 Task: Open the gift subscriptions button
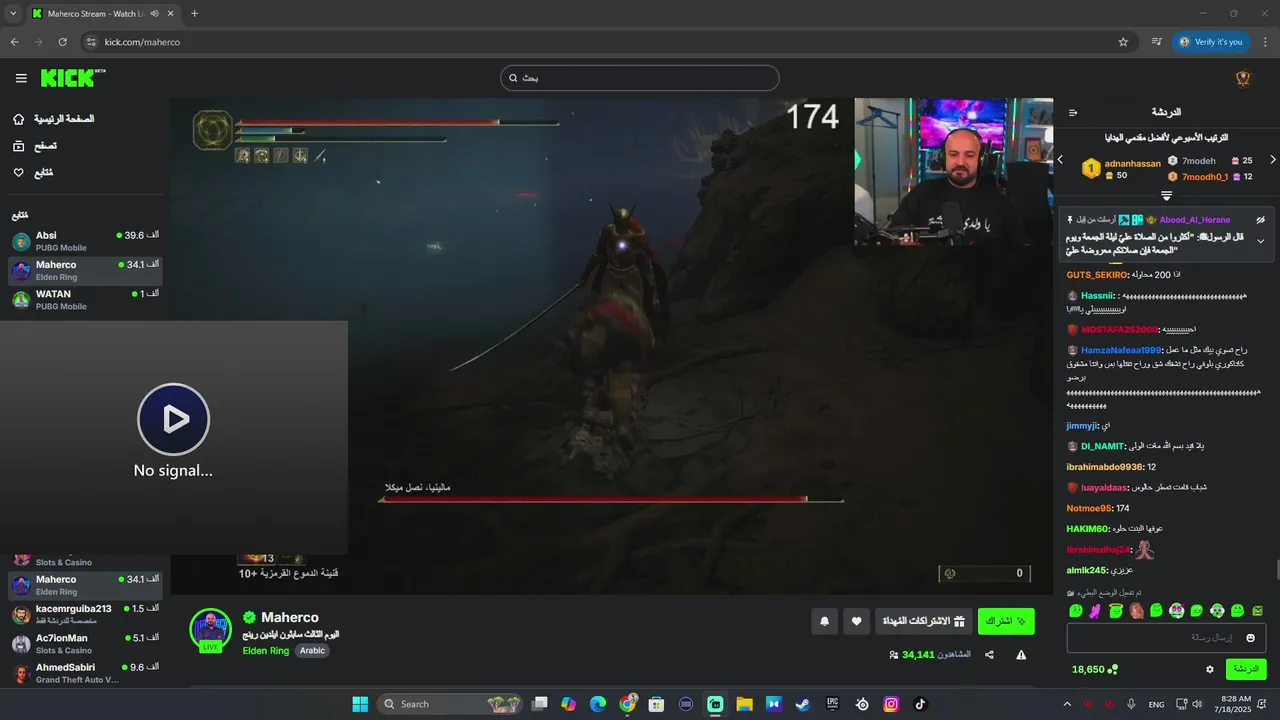pyautogui.click(x=923, y=621)
